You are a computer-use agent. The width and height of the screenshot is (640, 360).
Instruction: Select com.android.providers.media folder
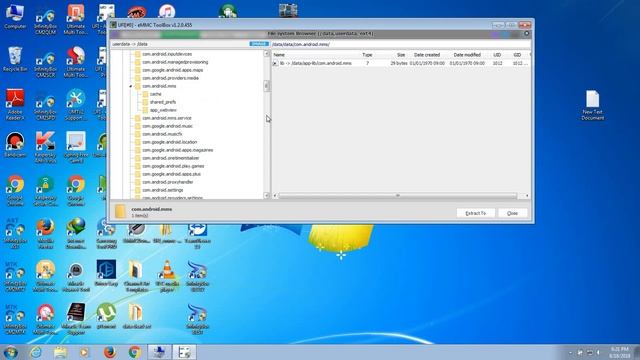(170, 78)
